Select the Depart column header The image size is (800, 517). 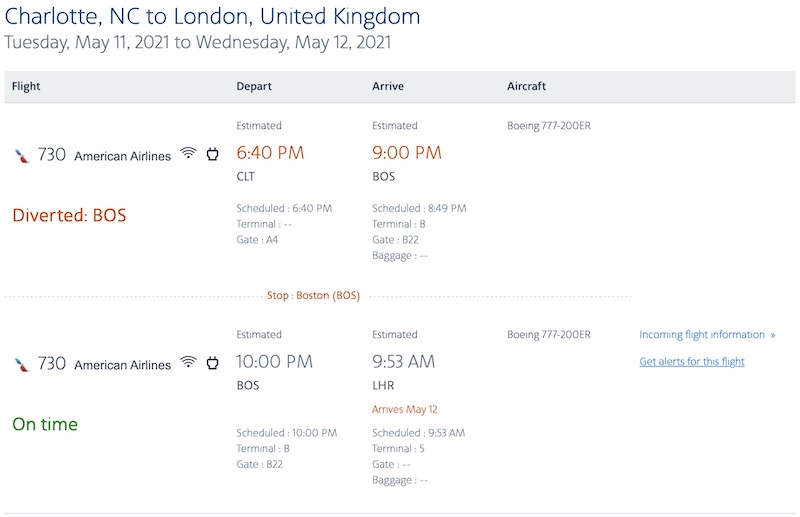[254, 86]
